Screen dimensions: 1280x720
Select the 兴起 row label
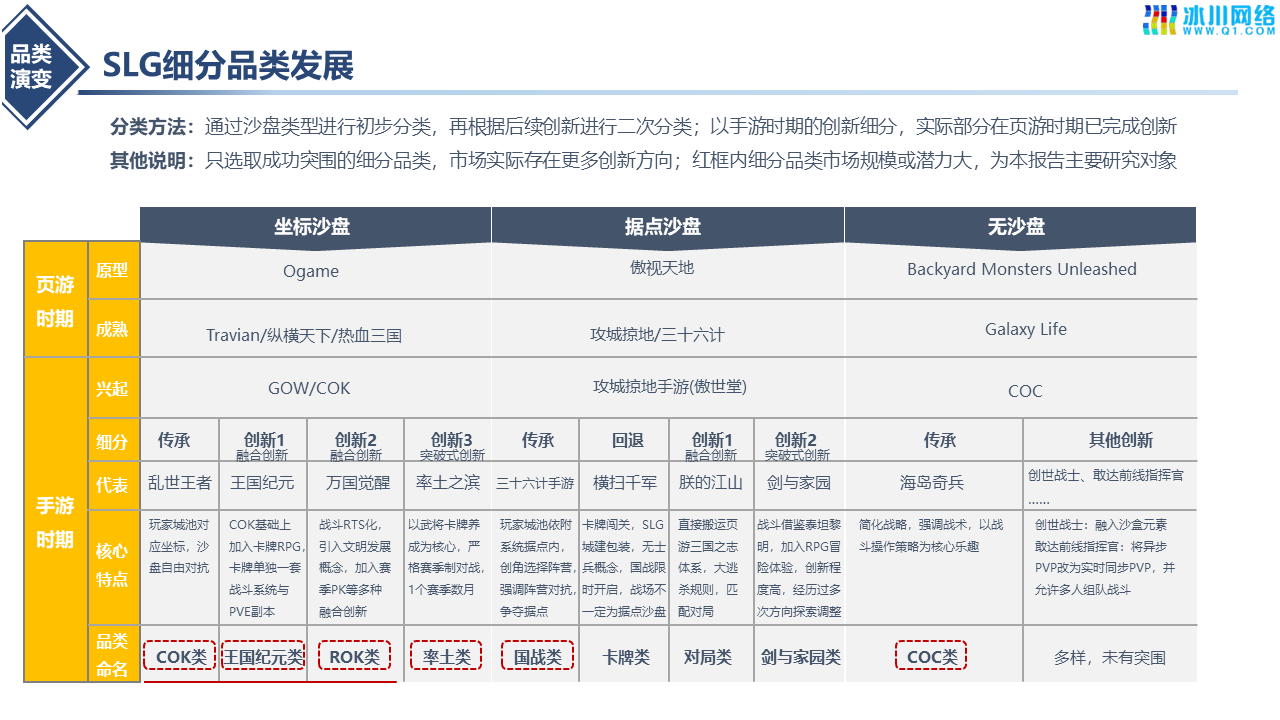[112, 389]
